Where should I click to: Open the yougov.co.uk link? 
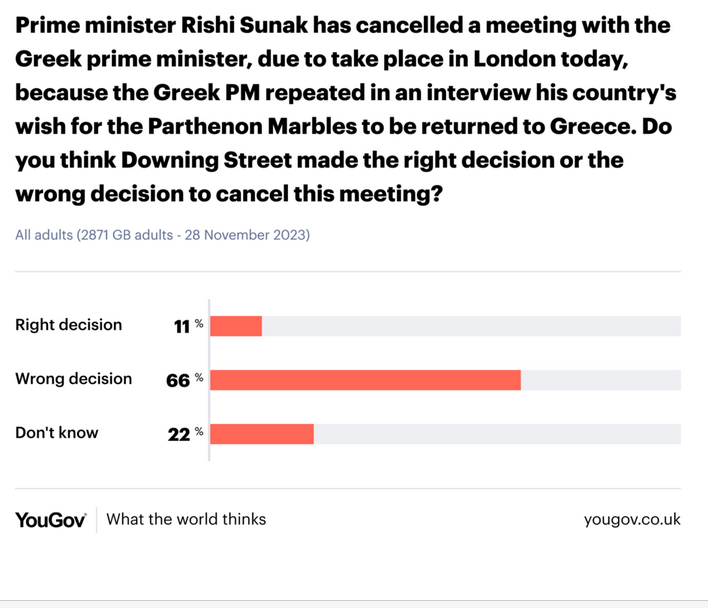pos(632,520)
